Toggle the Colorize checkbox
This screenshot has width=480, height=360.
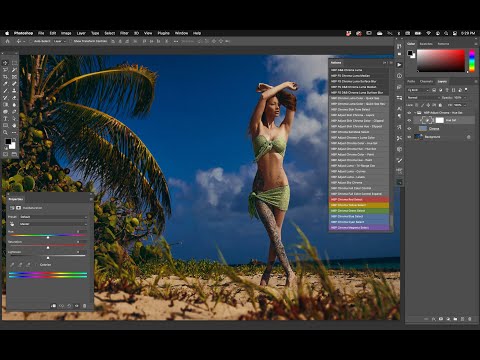click(x=37, y=265)
